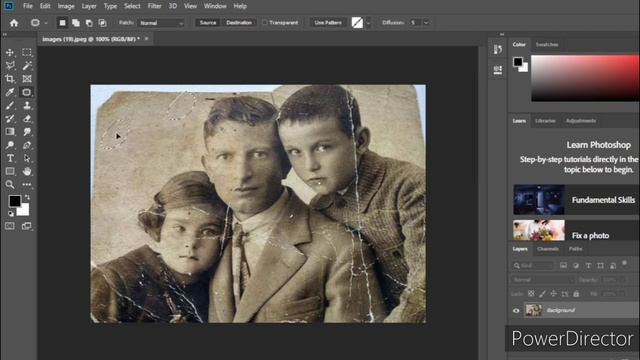Open the Image menu
Viewport: 640px width, 360px height.
[66, 6]
